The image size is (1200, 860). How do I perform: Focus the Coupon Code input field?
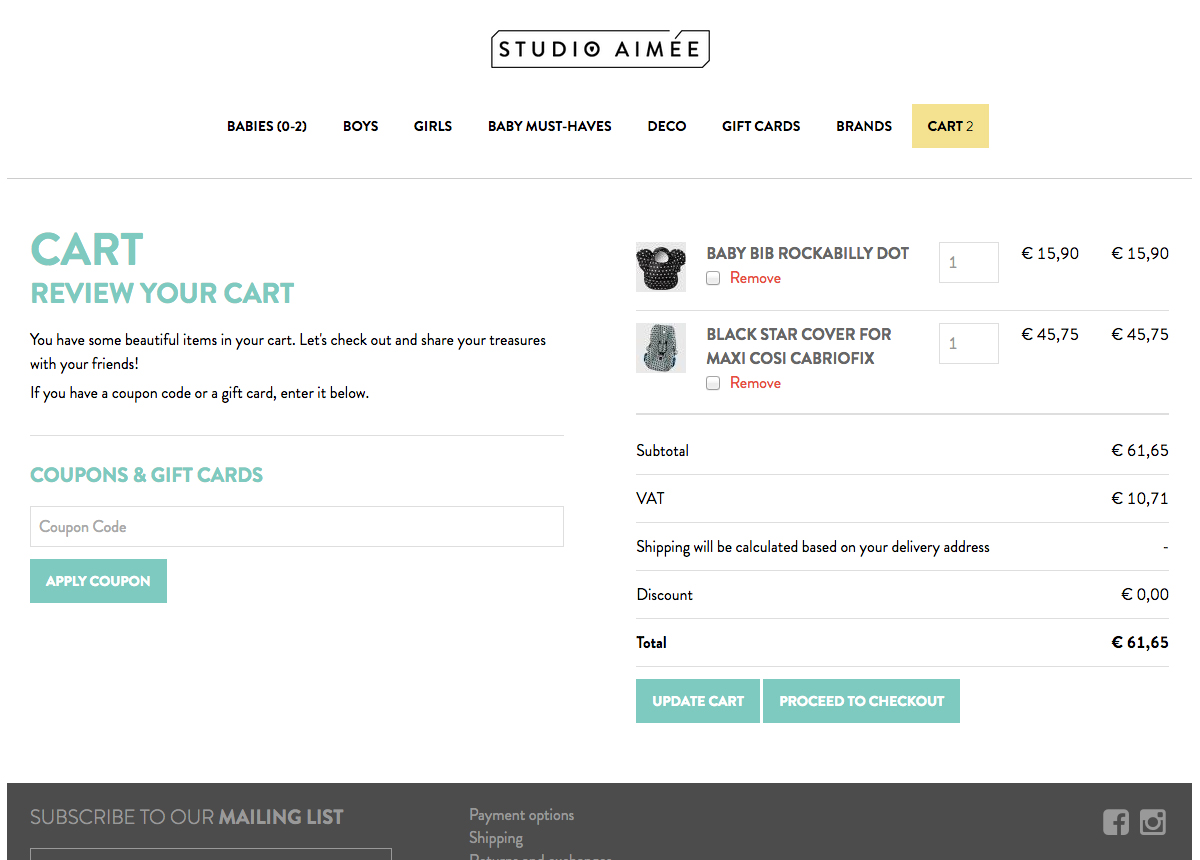tap(297, 527)
